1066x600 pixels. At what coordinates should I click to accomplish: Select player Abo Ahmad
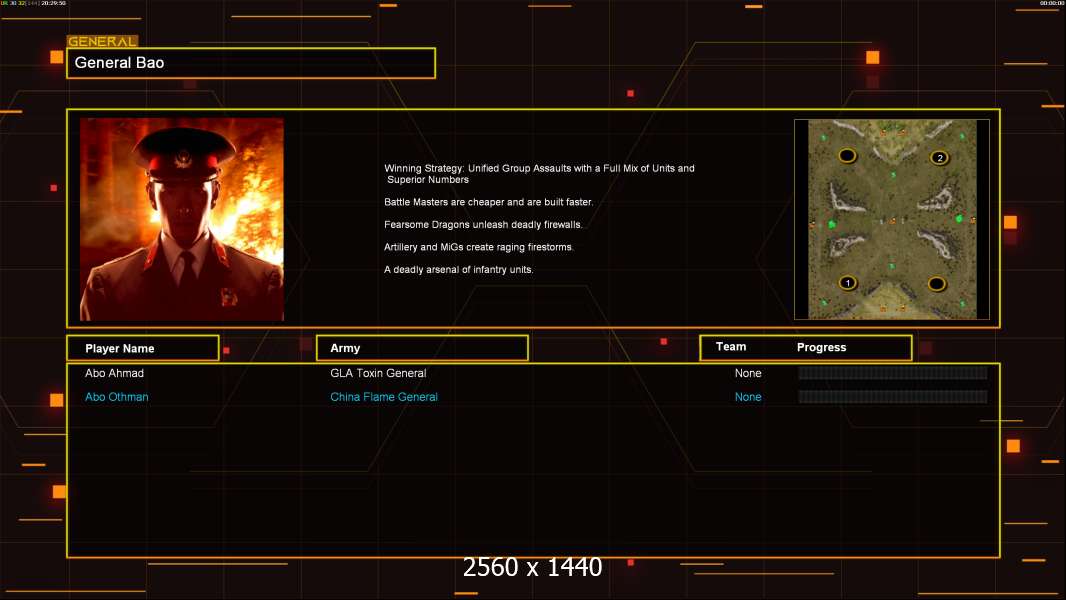click(x=114, y=373)
